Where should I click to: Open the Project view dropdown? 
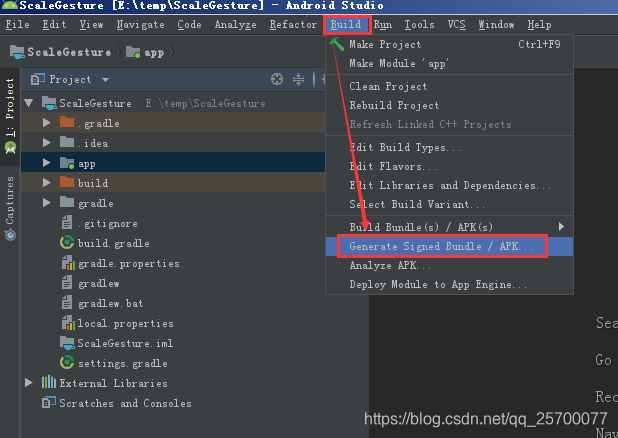tap(105, 80)
